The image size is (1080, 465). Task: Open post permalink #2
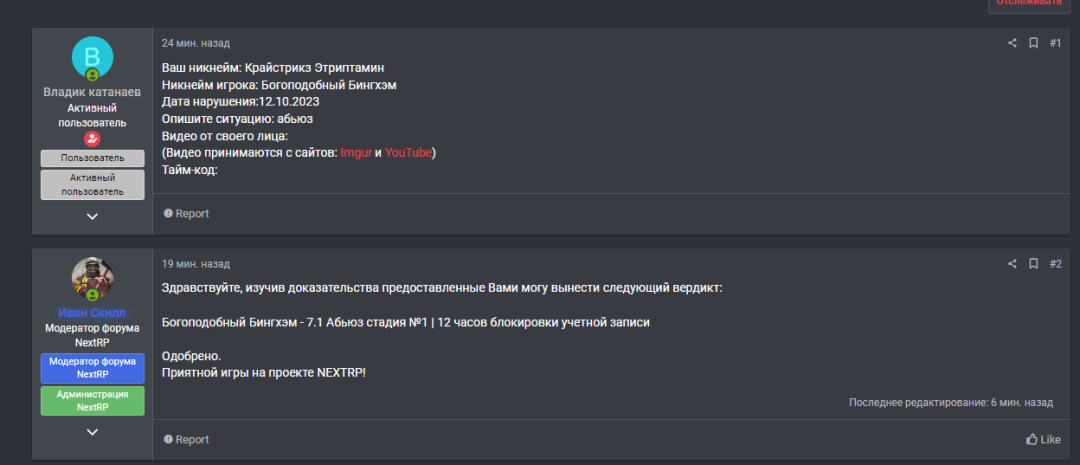pyautogui.click(x=1055, y=264)
